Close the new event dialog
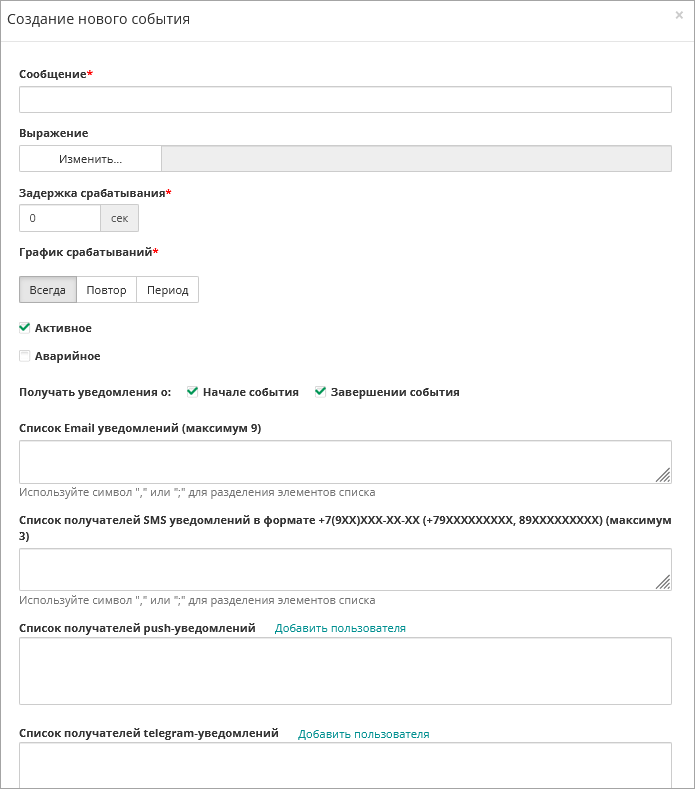This screenshot has height=789, width=695. (679, 15)
